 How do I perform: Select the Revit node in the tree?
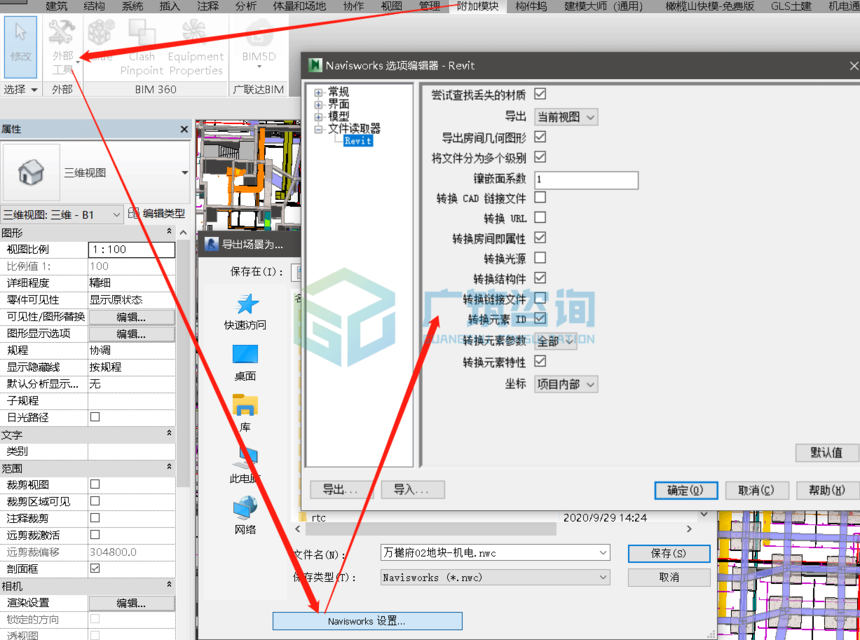click(358, 141)
